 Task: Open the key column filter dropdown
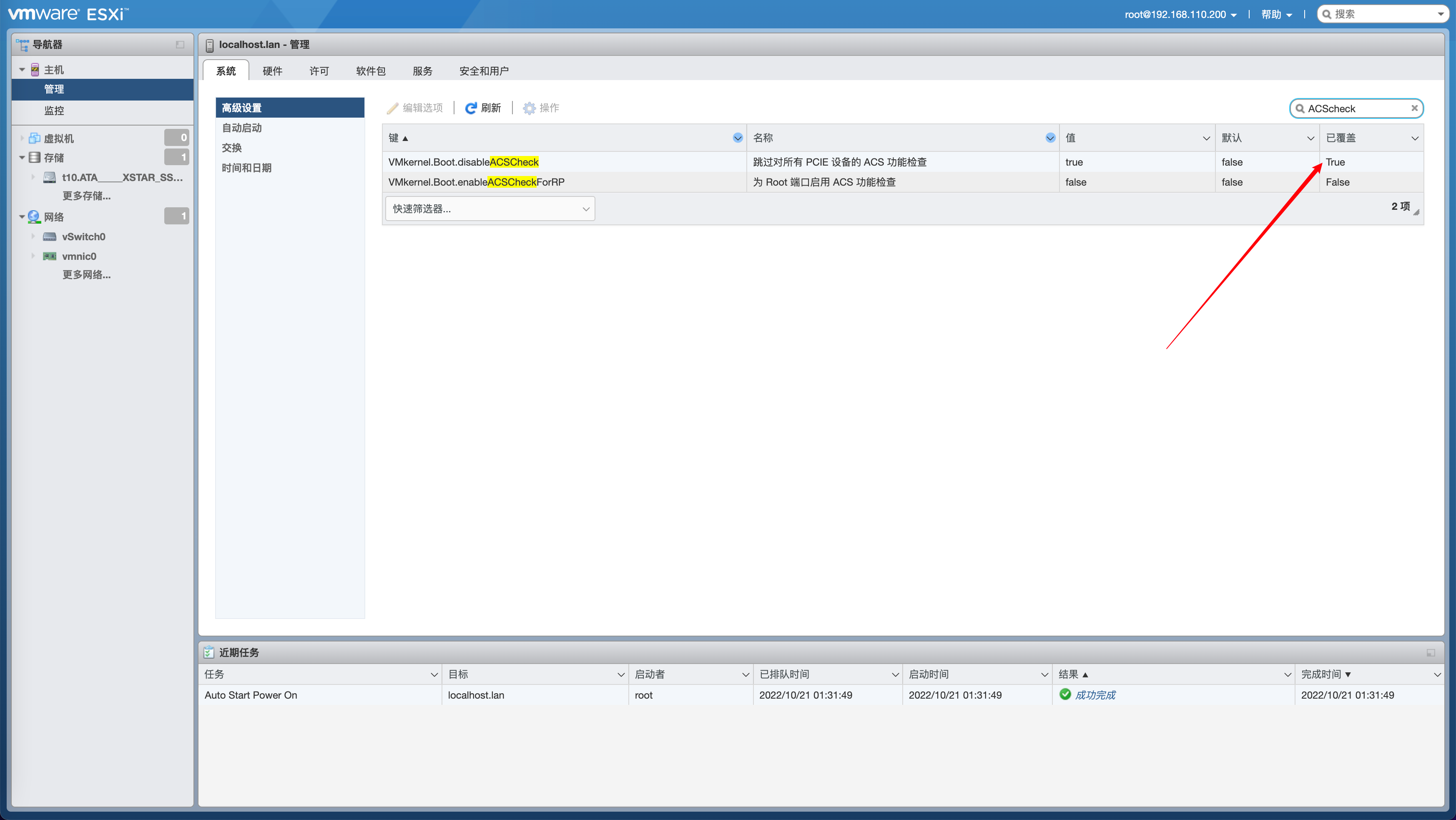click(x=737, y=138)
